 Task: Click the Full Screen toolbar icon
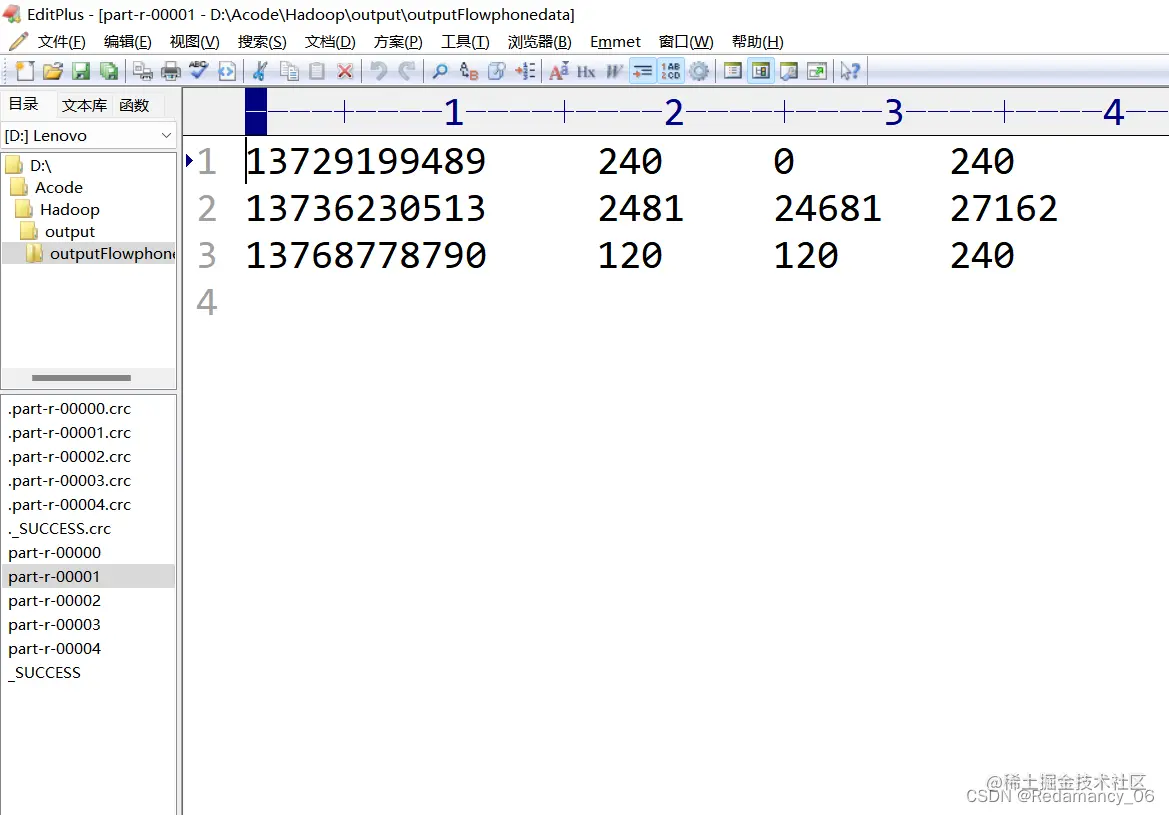click(817, 72)
